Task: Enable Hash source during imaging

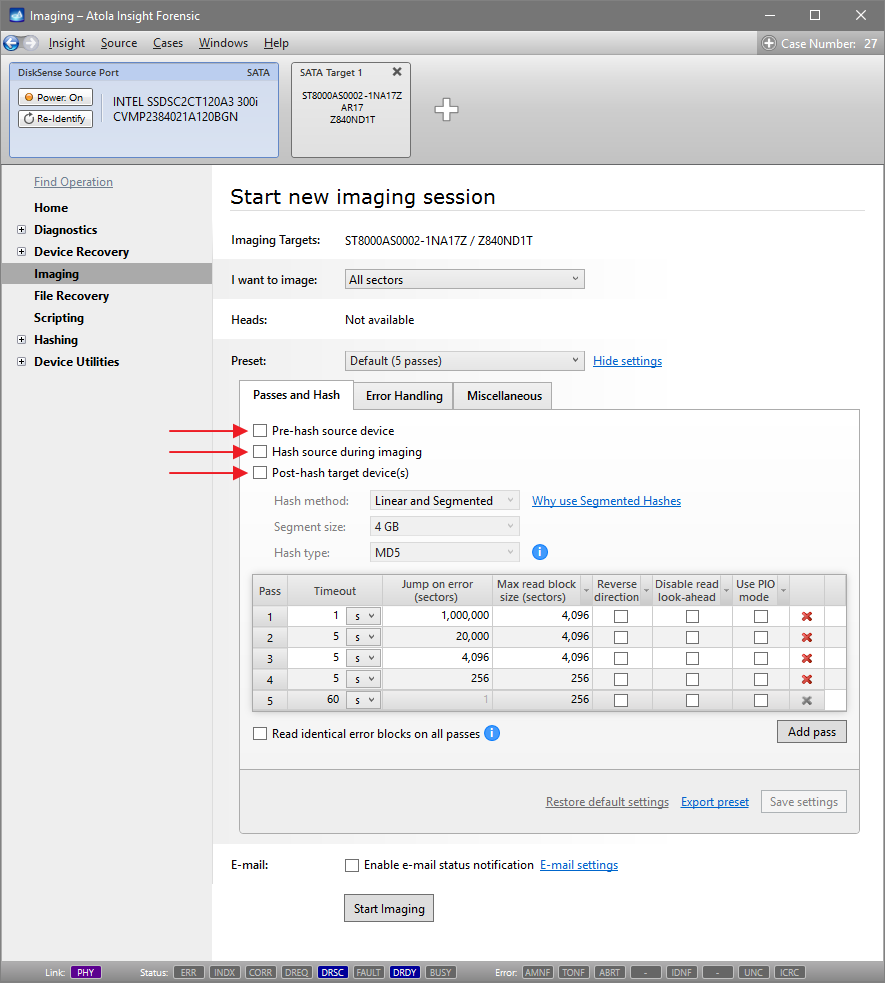Action: point(259,451)
